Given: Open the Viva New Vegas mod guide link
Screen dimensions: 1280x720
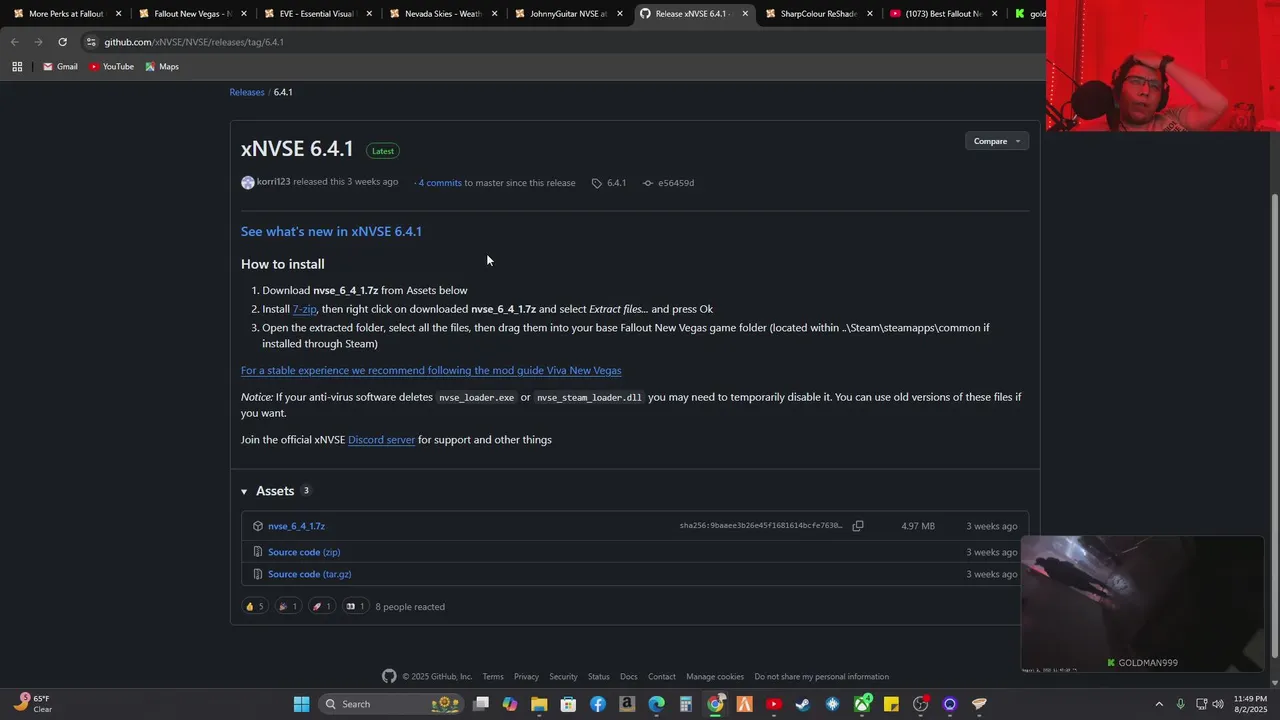Looking at the screenshot, I should pos(431,370).
